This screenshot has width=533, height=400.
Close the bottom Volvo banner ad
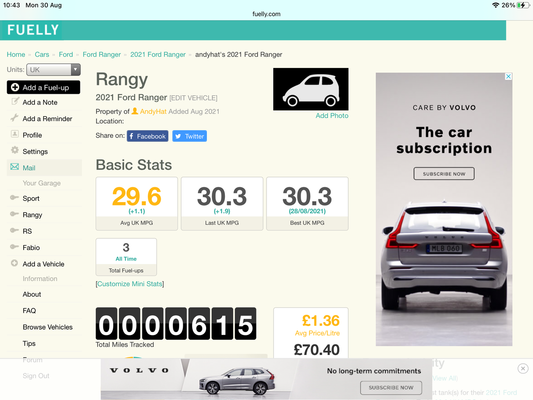tap(523, 368)
